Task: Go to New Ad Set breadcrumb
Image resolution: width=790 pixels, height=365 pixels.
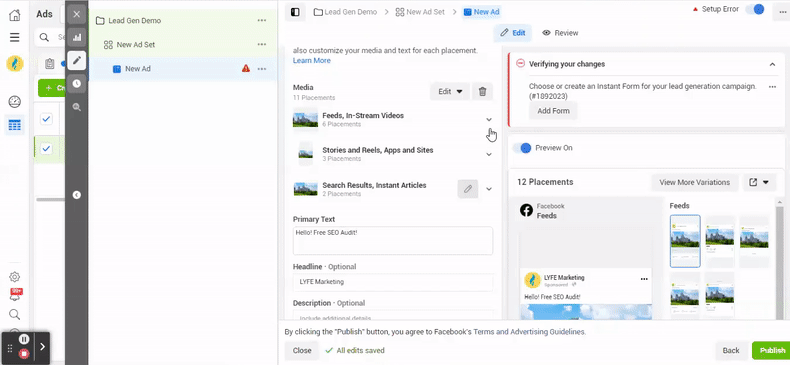Action: tap(420, 12)
